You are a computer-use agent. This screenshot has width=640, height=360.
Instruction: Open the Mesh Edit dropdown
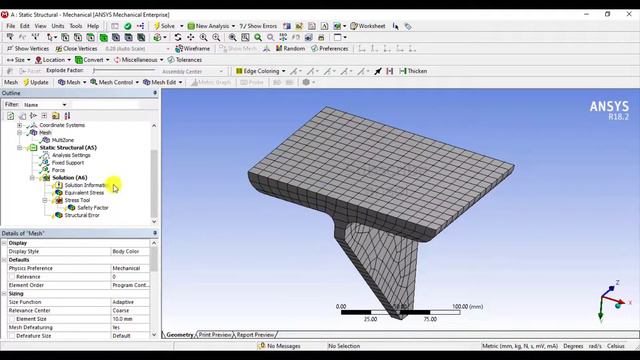point(162,82)
